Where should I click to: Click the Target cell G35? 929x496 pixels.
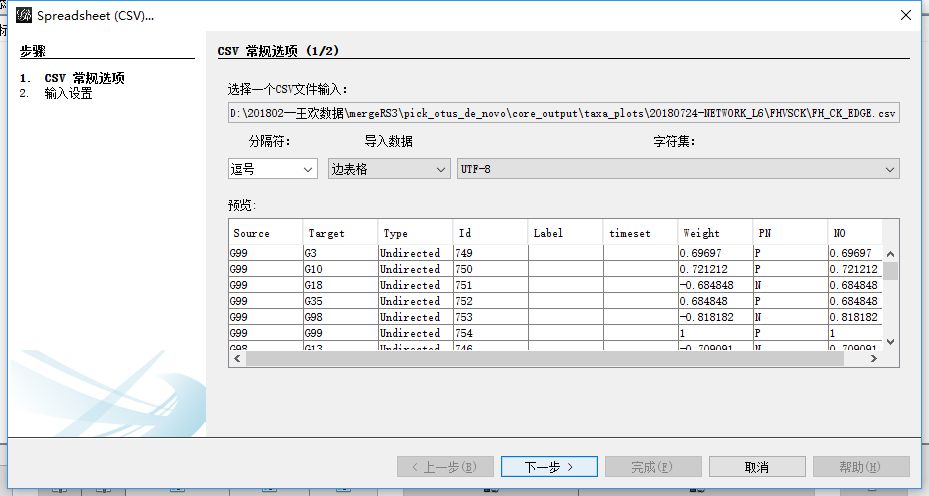click(341, 301)
